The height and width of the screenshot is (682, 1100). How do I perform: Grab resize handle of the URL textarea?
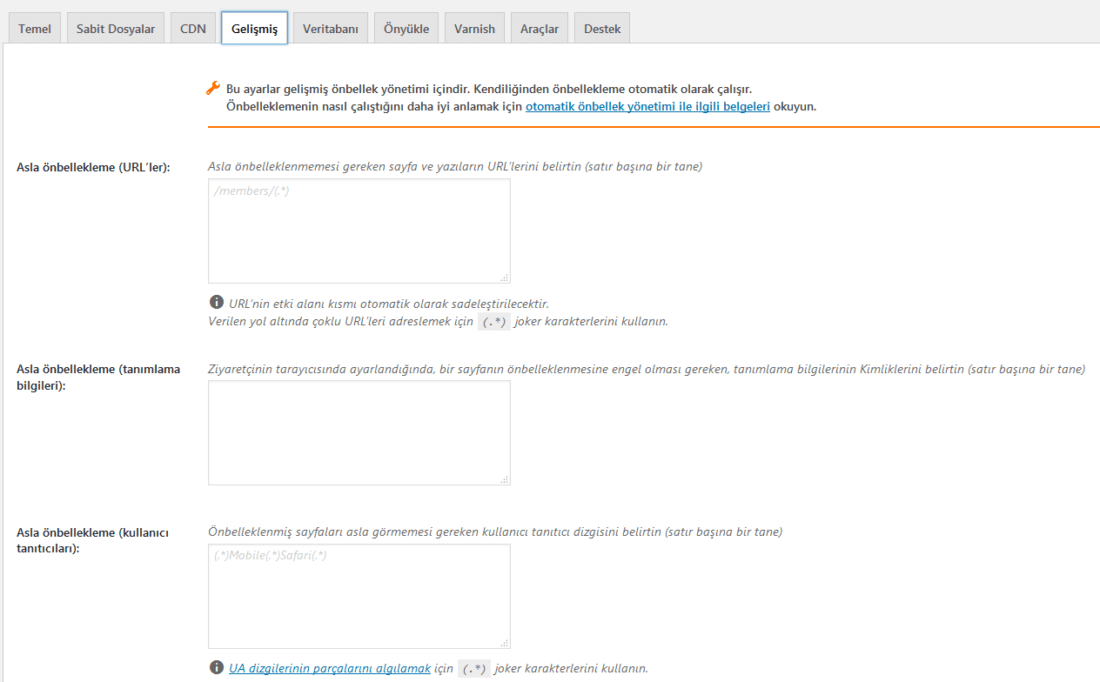tap(504, 278)
